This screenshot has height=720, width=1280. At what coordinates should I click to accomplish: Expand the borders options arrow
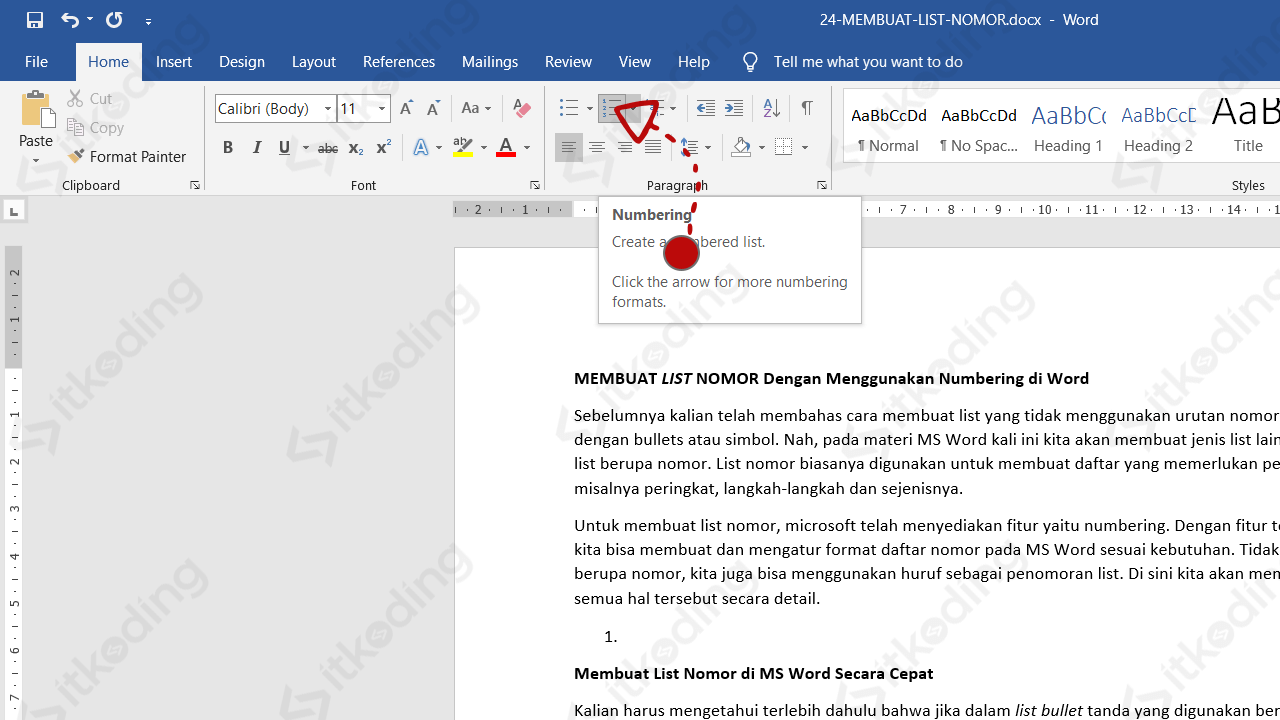[x=805, y=148]
